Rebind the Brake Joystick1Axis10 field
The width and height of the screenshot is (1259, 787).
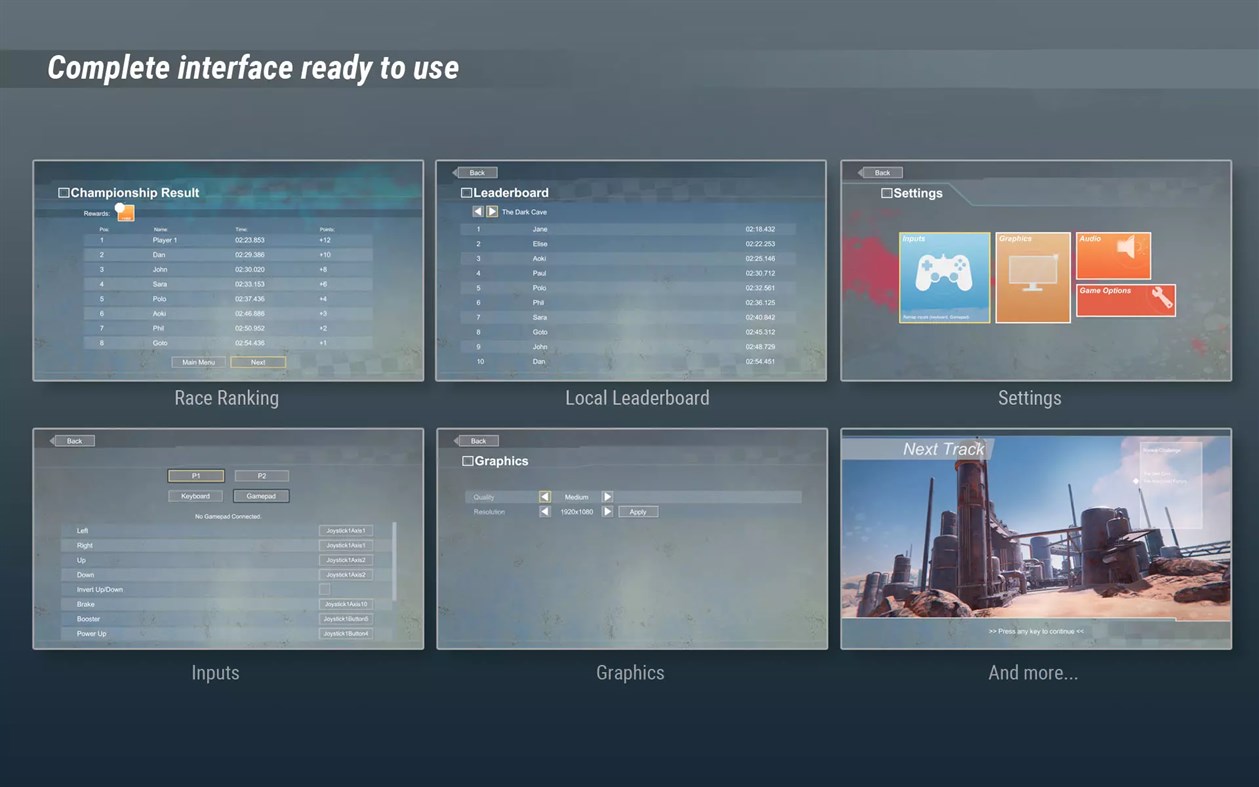pos(346,605)
